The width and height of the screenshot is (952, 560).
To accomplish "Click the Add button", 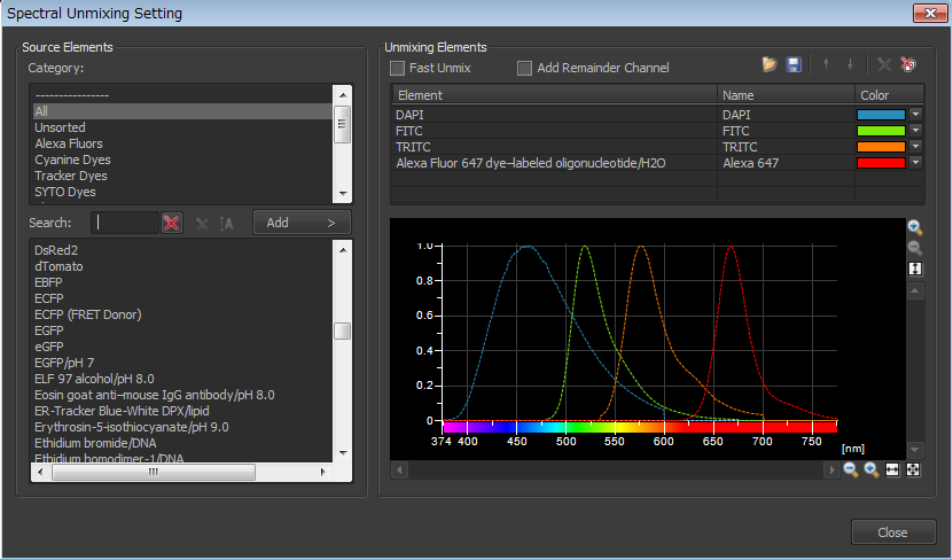I will pos(302,223).
